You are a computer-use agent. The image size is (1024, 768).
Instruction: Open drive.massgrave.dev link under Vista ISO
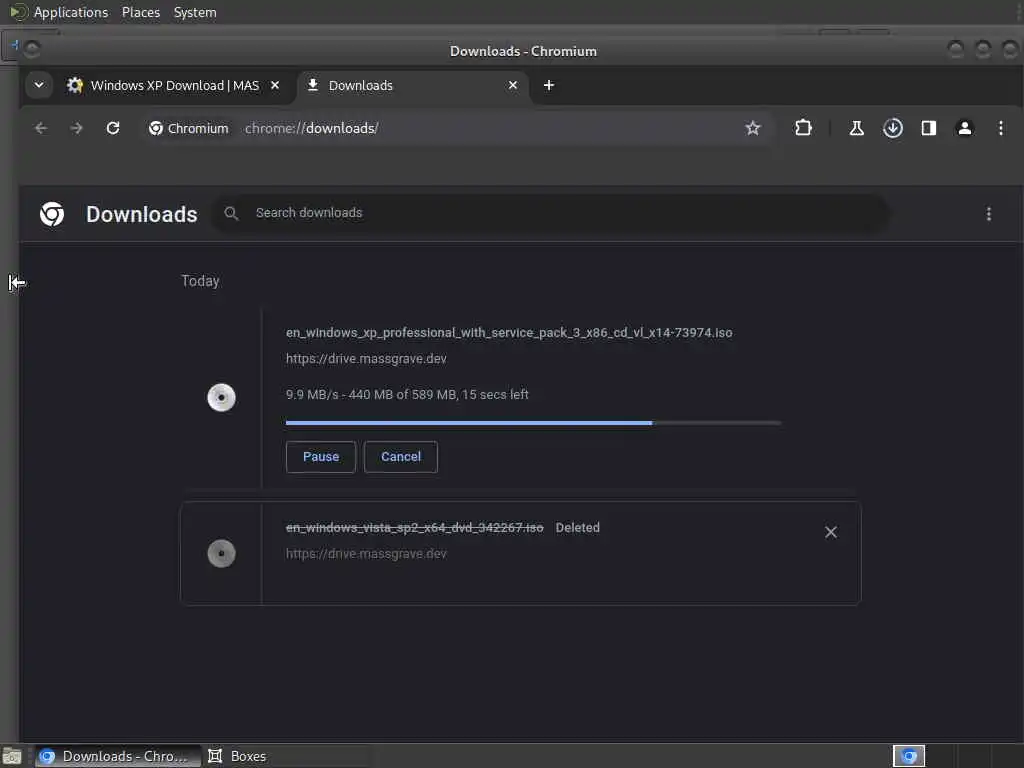tap(366, 554)
